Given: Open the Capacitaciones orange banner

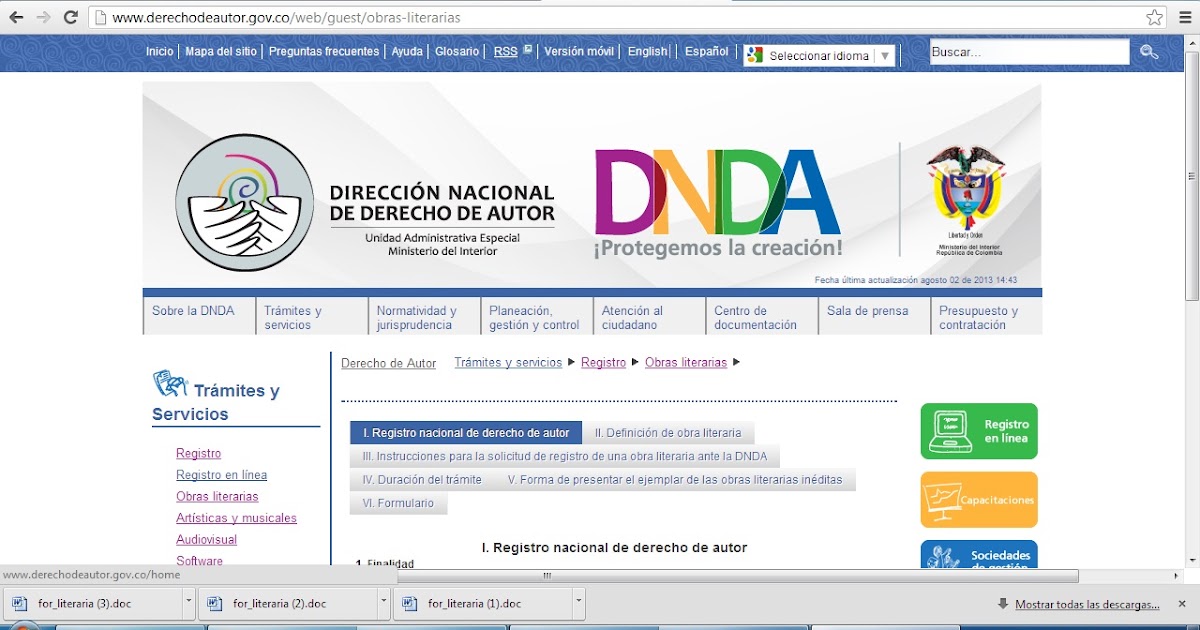Looking at the screenshot, I should (979, 499).
